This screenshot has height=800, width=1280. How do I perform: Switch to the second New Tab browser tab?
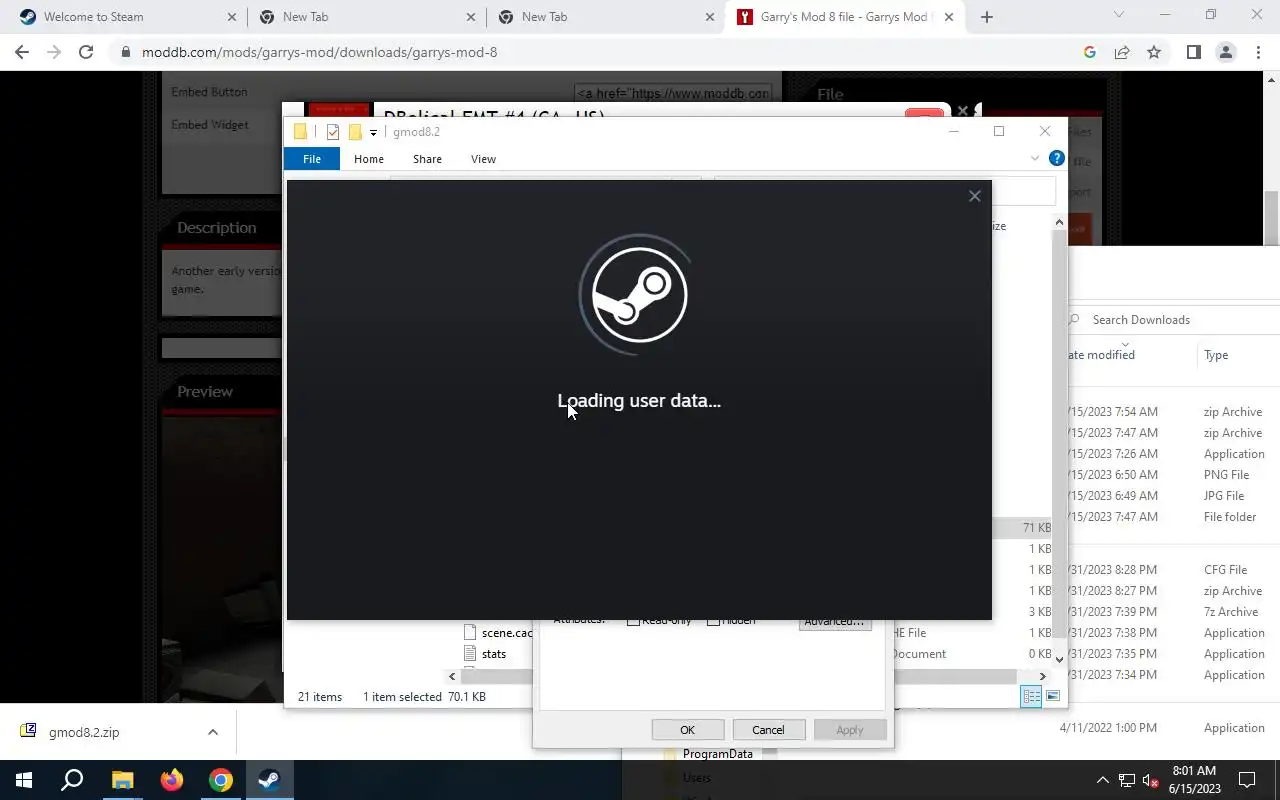[x=605, y=17]
